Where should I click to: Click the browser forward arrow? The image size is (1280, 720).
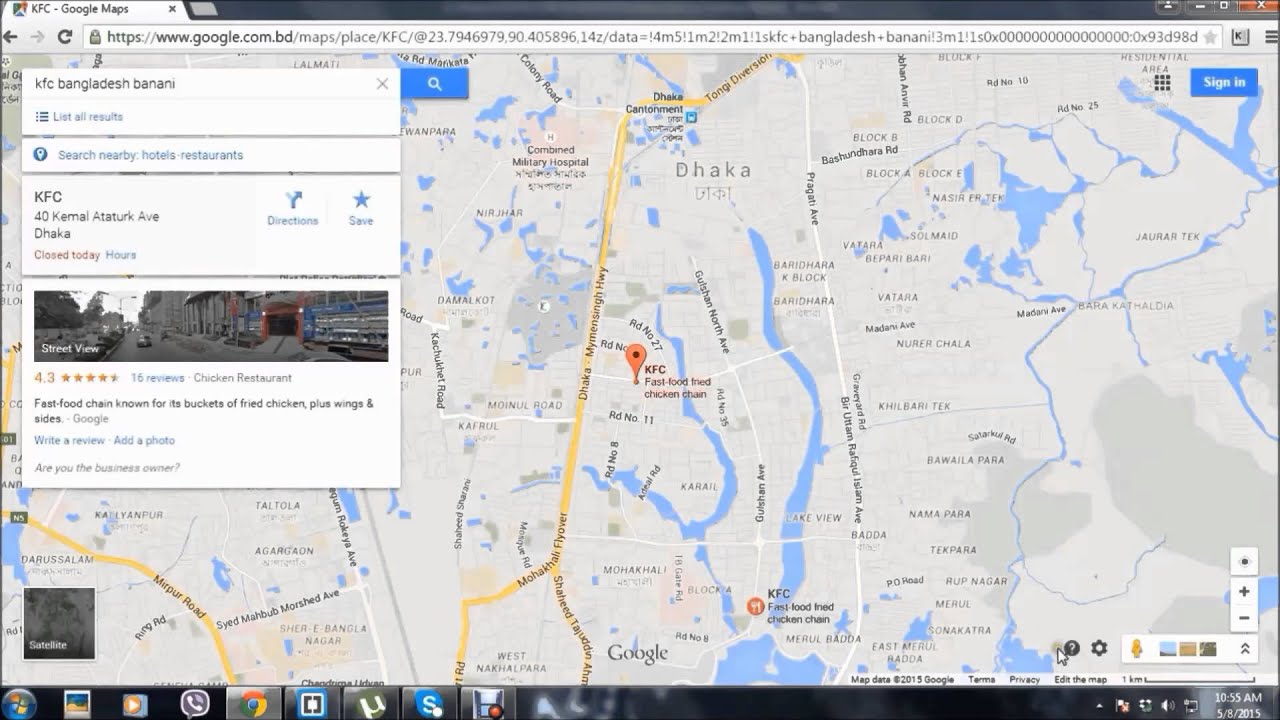point(38,37)
